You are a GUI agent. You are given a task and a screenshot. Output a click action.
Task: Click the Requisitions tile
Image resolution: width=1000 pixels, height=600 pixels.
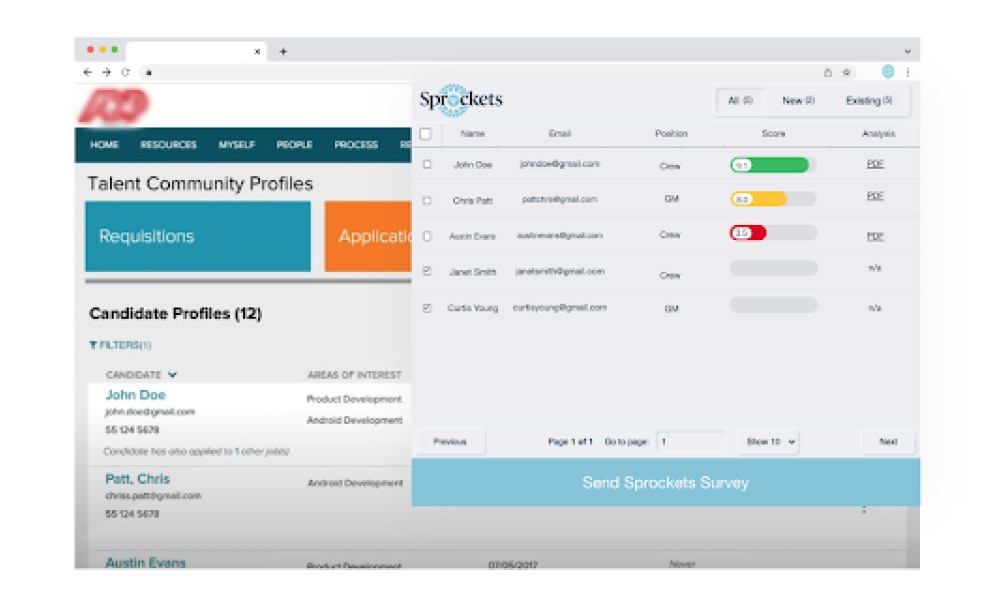click(x=198, y=237)
